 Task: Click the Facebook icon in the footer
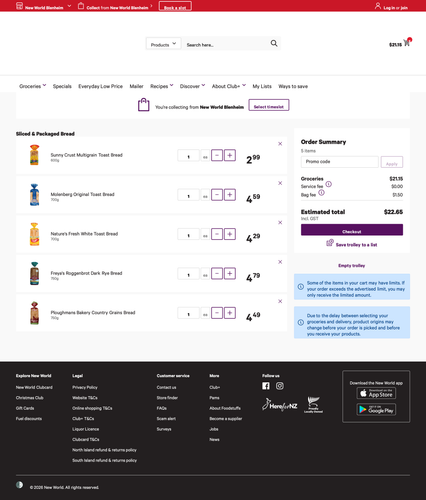tap(266, 386)
